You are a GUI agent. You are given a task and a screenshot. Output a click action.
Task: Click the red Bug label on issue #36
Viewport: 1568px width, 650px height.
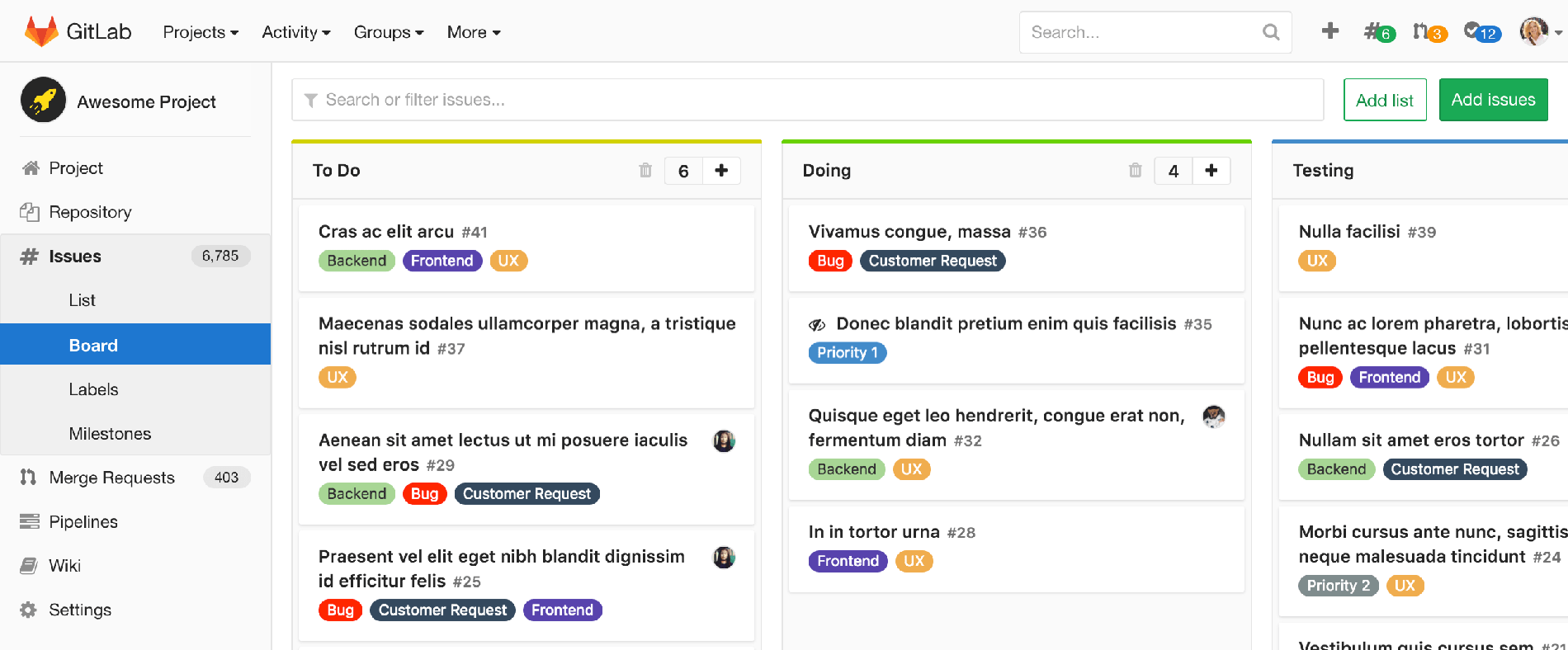tap(829, 261)
